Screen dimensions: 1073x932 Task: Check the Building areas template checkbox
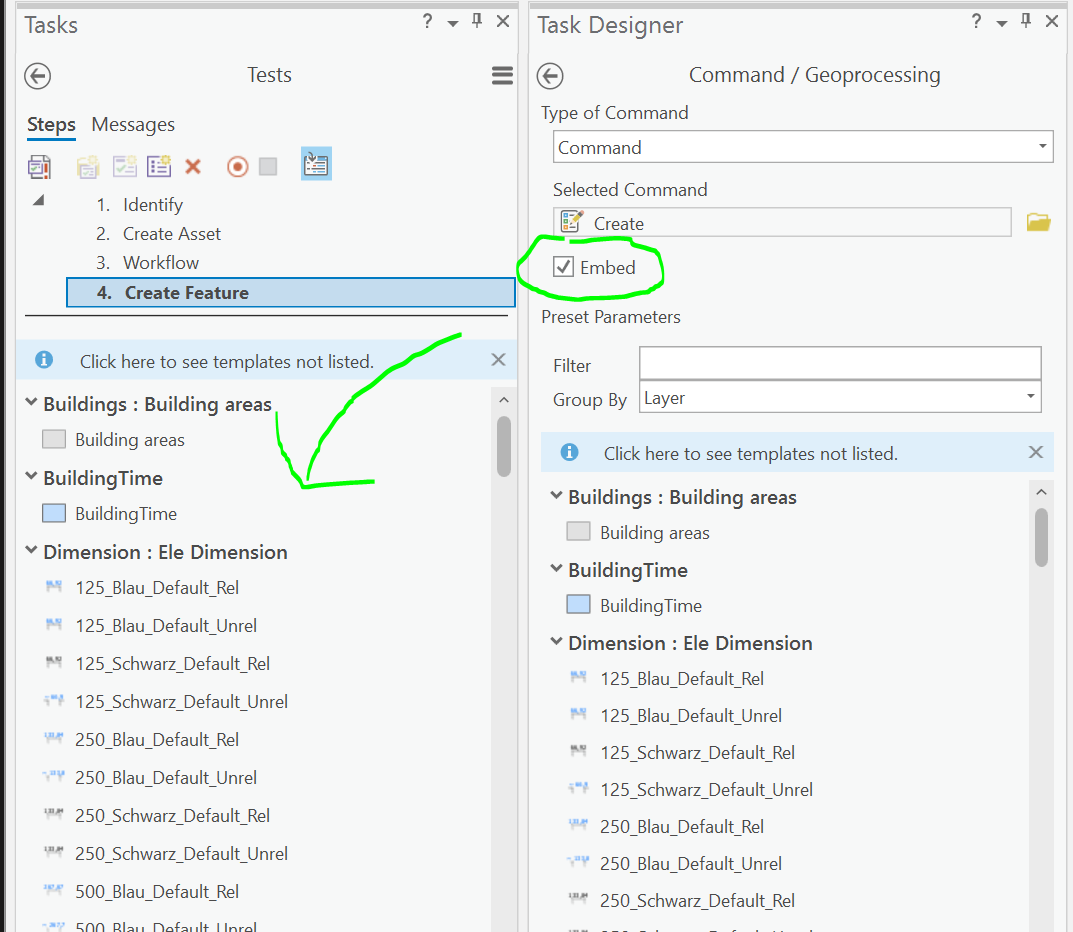point(52,439)
